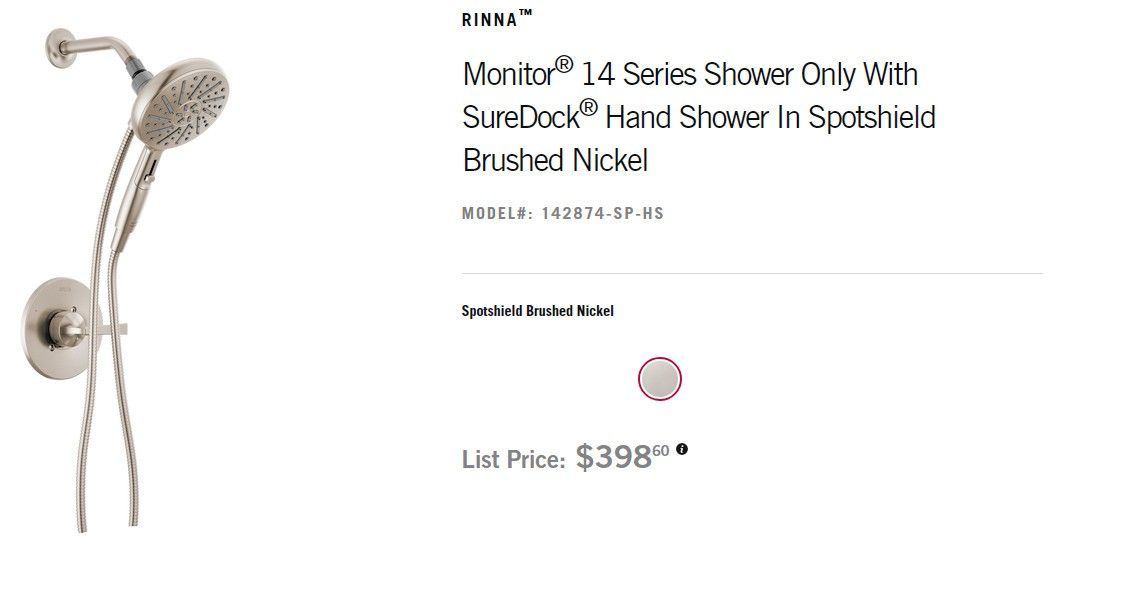1135x604 pixels.
Task: Click 'Brushed Nickel' on title's last line
Action: [555, 160]
